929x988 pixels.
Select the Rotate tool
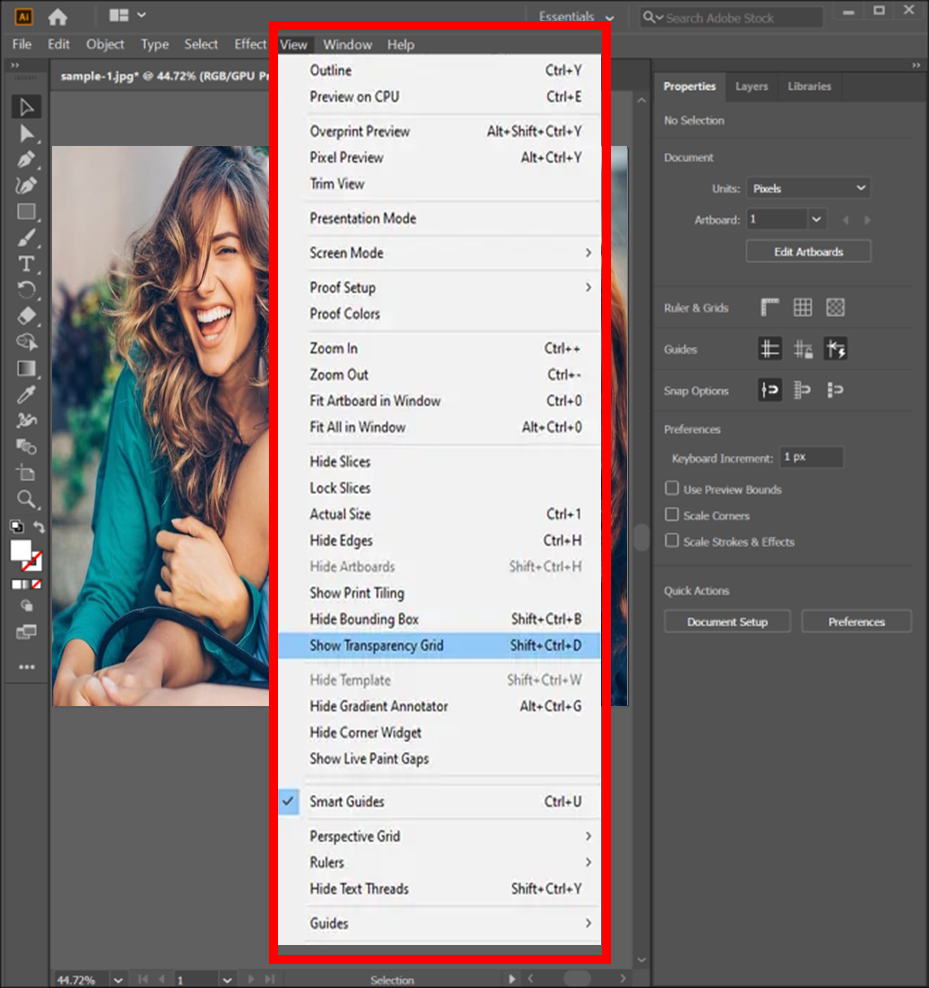pos(26,290)
